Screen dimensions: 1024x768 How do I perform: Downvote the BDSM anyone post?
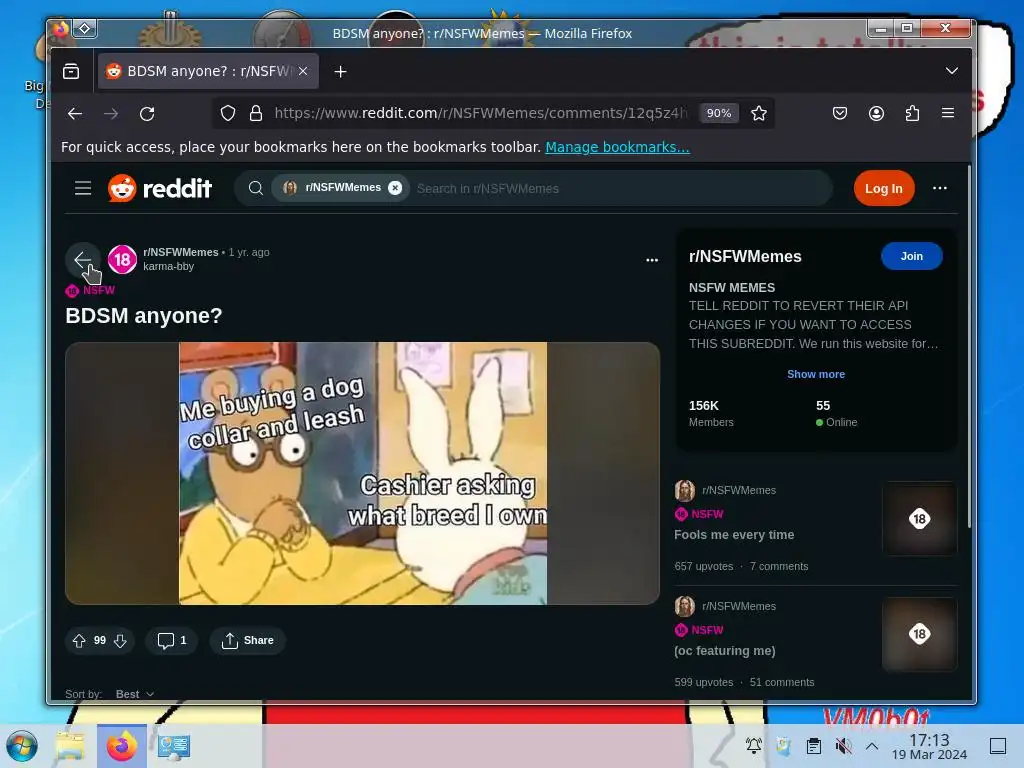coord(120,641)
